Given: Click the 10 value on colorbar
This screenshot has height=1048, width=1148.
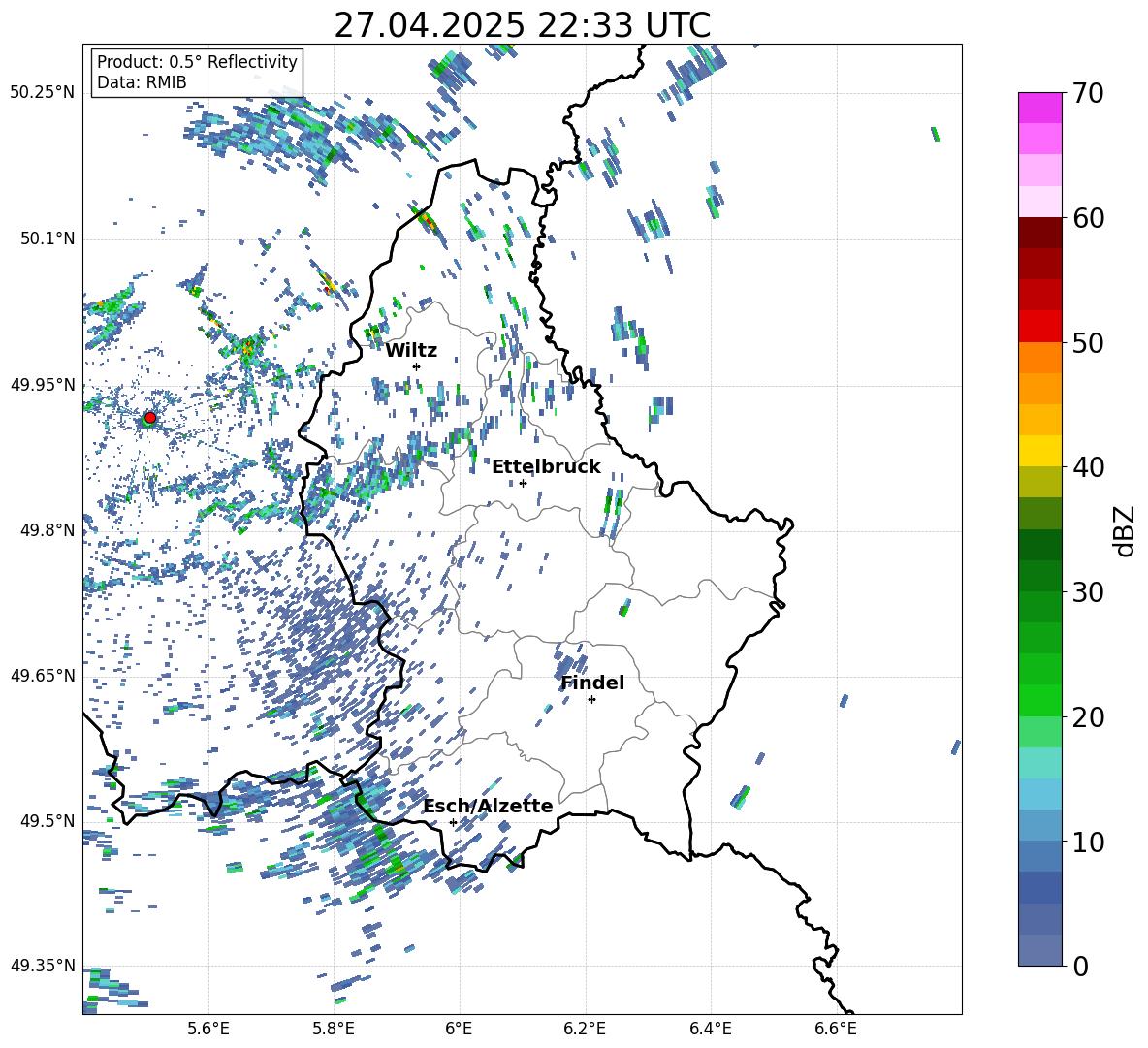Looking at the screenshot, I should click(x=1088, y=842).
